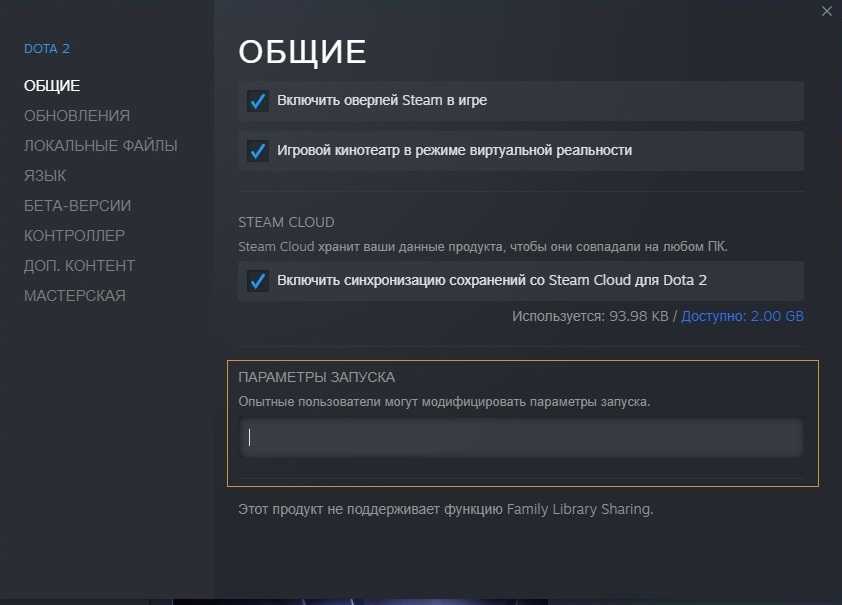This screenshot has width=842, height=605.
Task: Switch to the ЯЗЫК section
Action: coord(45,176)
